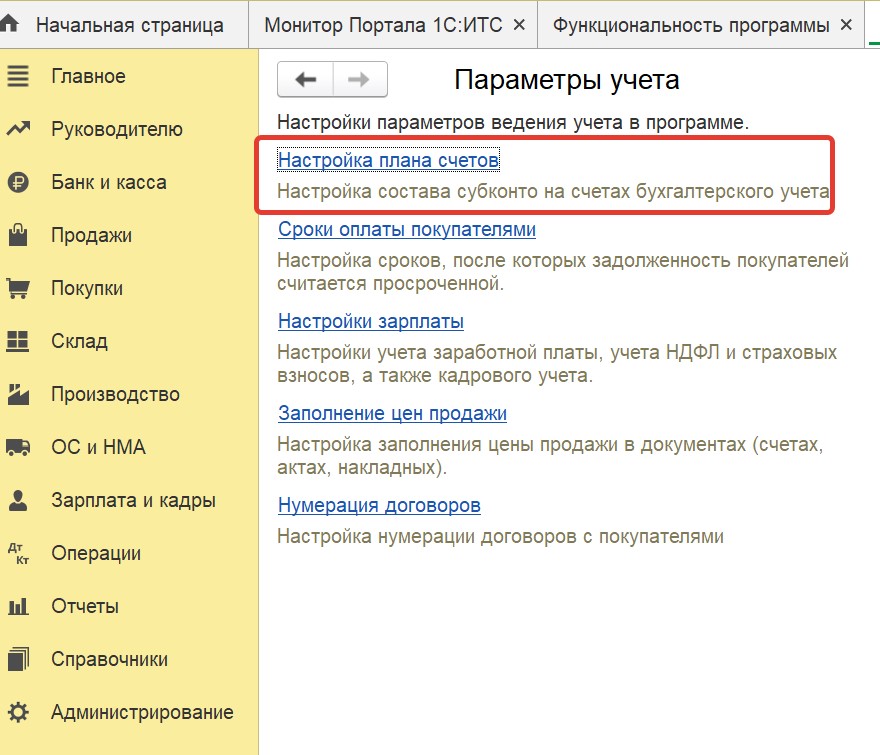Open the ОС и НМА section label
This screenshot has width=880, height=755.
coord(98,447)
